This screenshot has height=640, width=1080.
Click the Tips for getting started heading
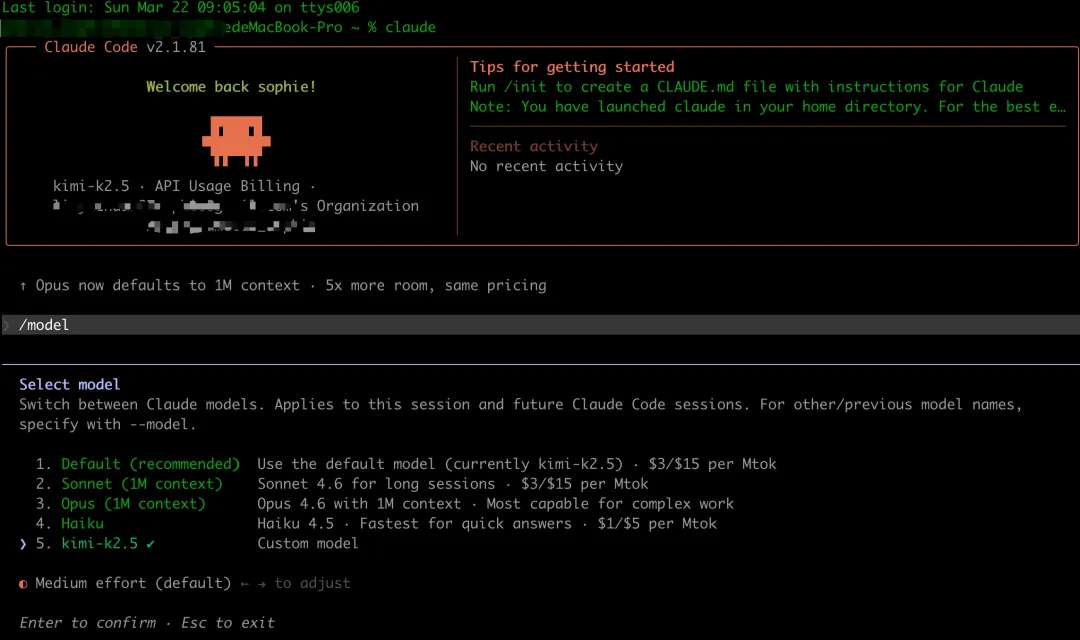point(572,67)
